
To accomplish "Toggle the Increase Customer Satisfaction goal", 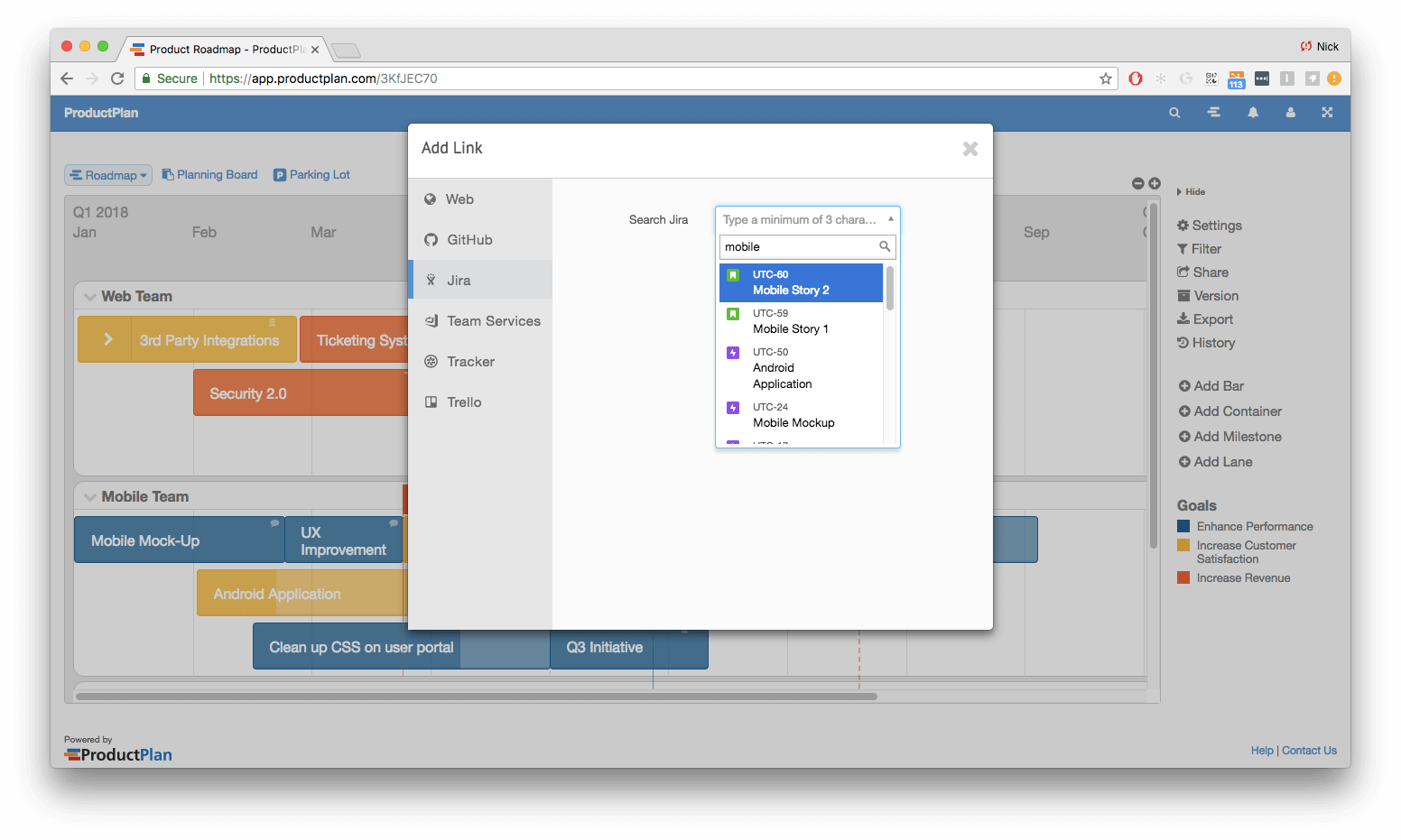I will click(1184, 545).
